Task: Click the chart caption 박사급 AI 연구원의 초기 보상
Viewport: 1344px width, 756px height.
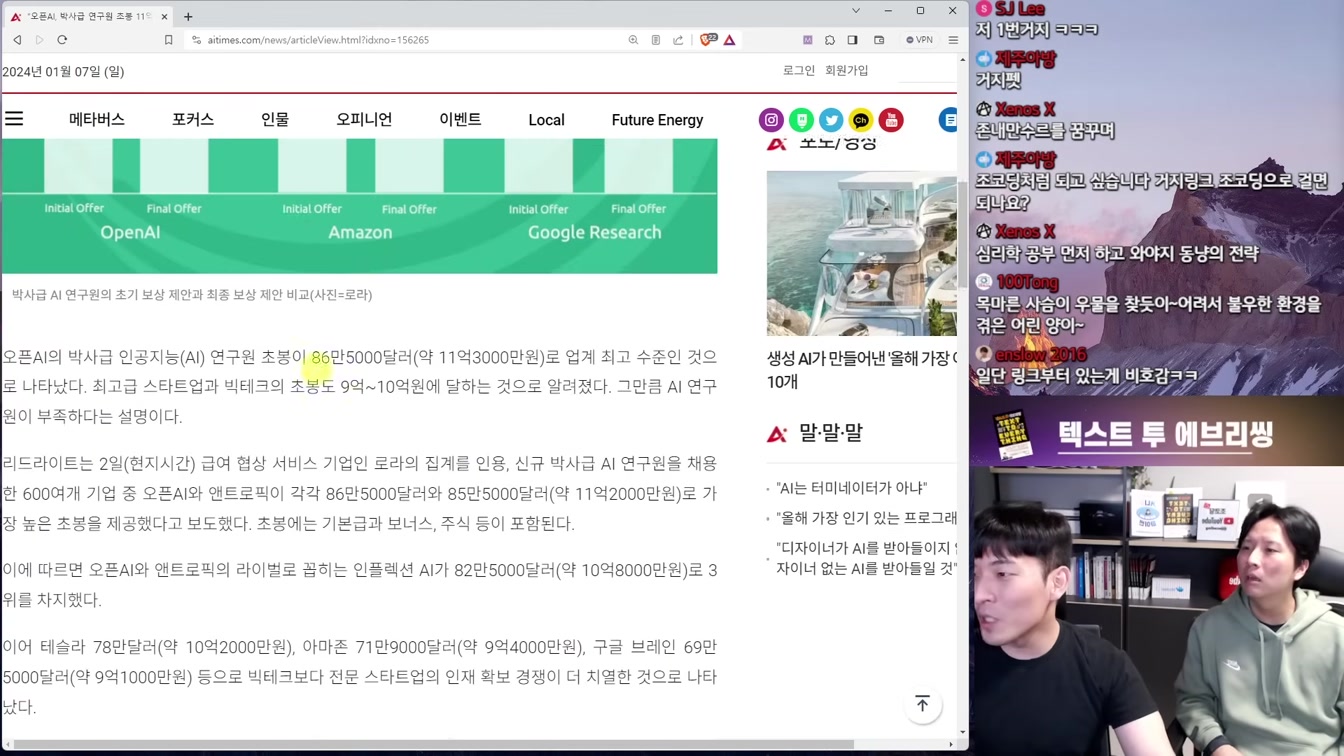Action: coord(192,295)
